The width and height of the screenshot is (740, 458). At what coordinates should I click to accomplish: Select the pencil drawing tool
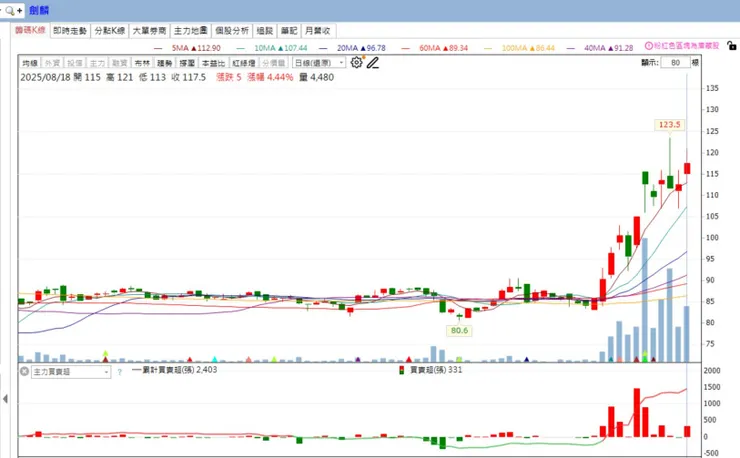point(373,62)
